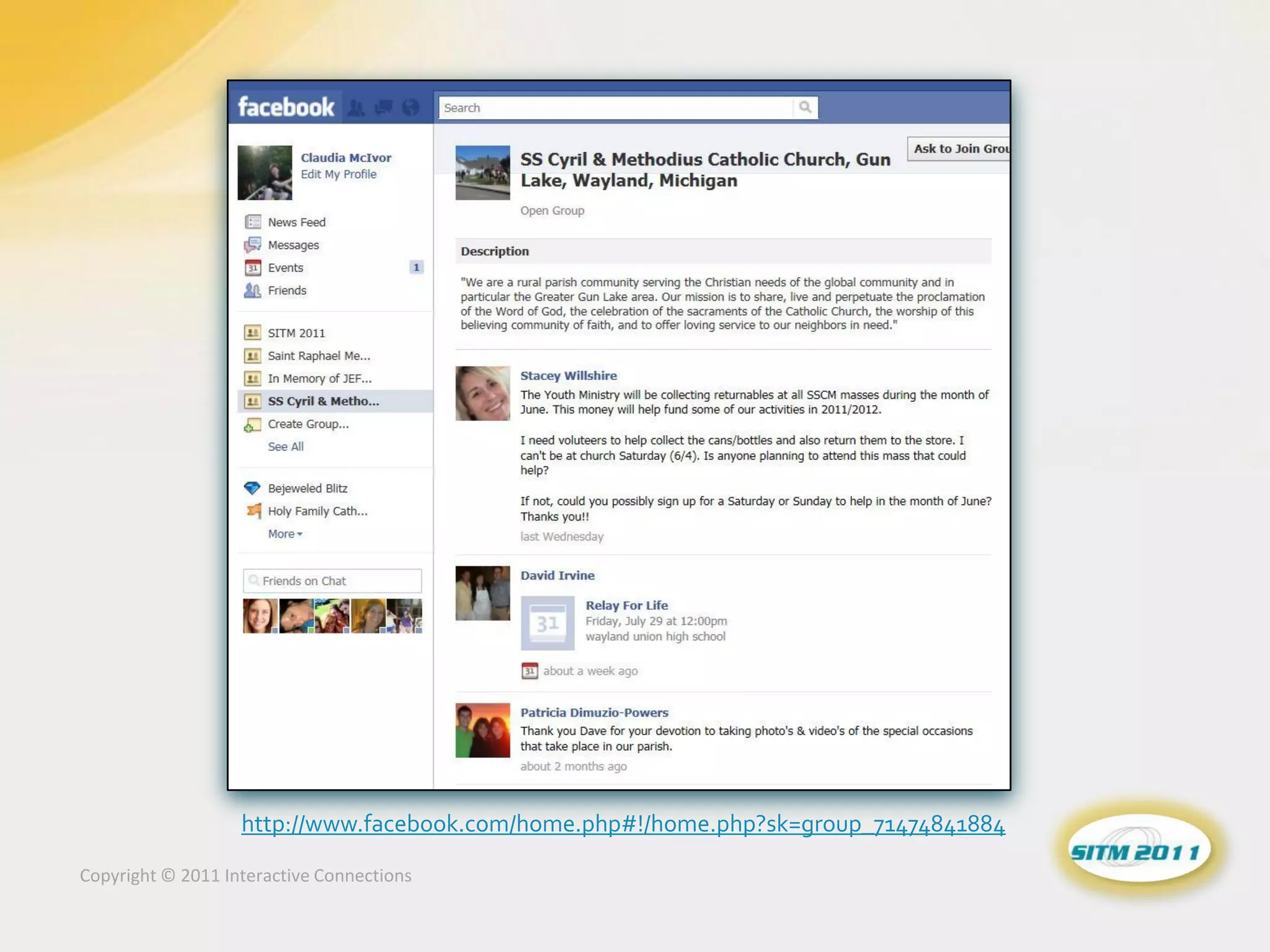Screen dimensions: 1270x952
Task: Open David Irvine's profile name
Action: click(x=557, y=575)
